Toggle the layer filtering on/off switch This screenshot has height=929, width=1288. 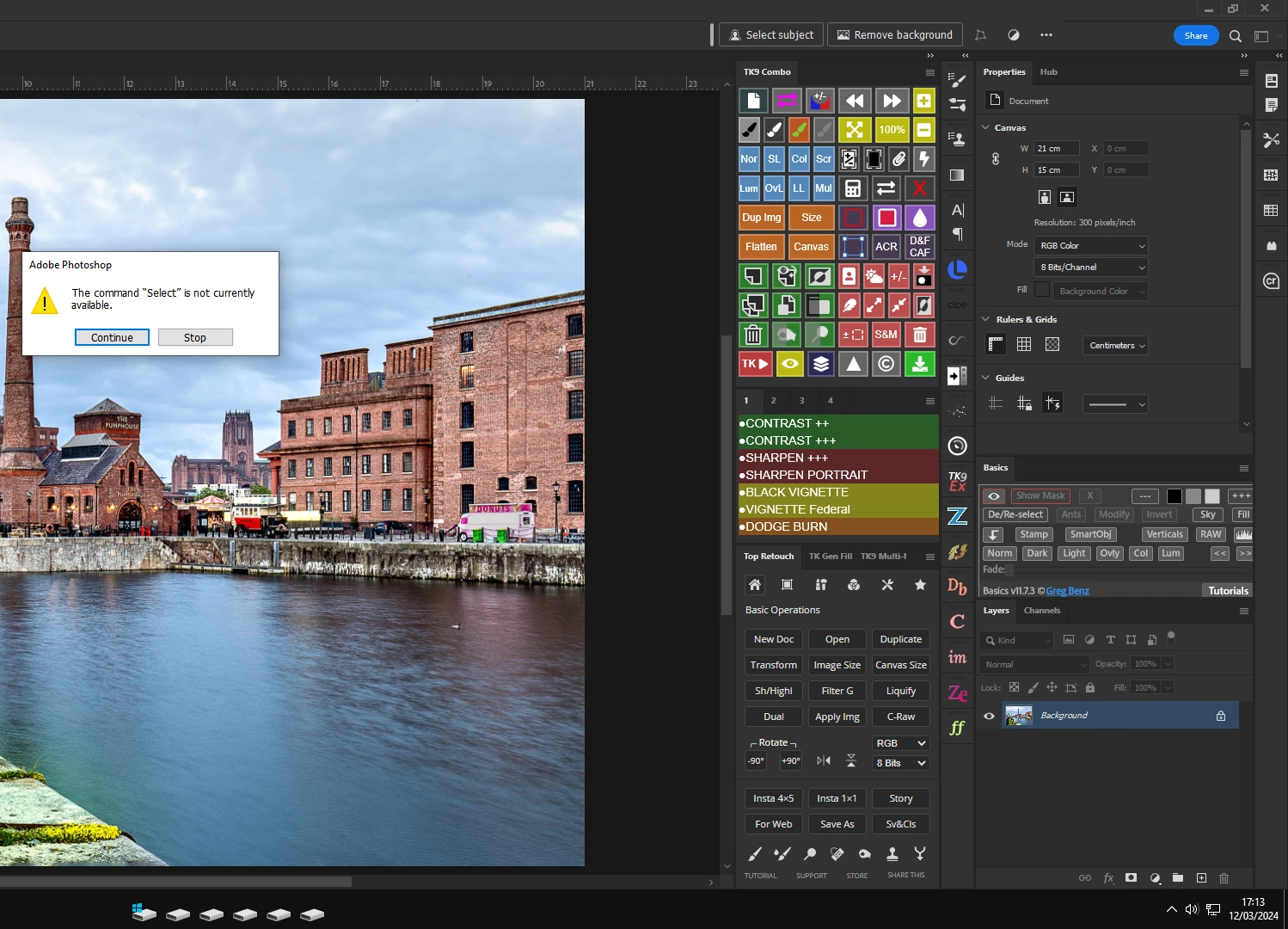pyautogui.click(x=1171, y=637)
